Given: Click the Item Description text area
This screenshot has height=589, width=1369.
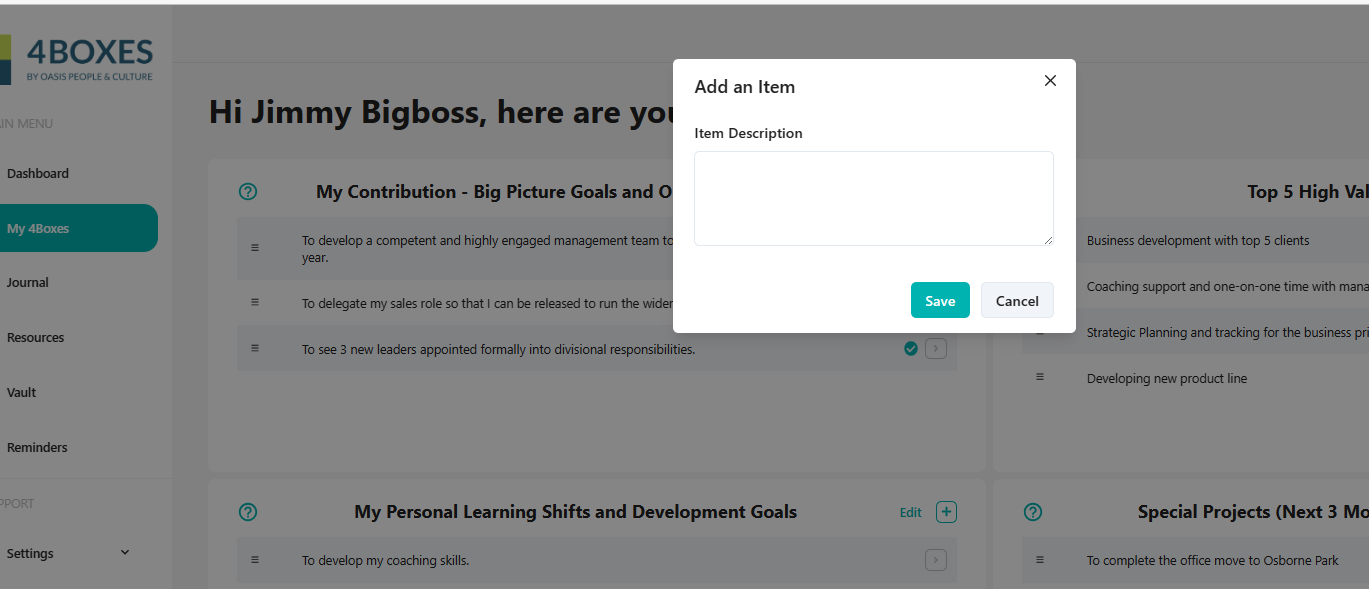Looking at the screenshot, I should pyautogui.click(x=873, y=198).
